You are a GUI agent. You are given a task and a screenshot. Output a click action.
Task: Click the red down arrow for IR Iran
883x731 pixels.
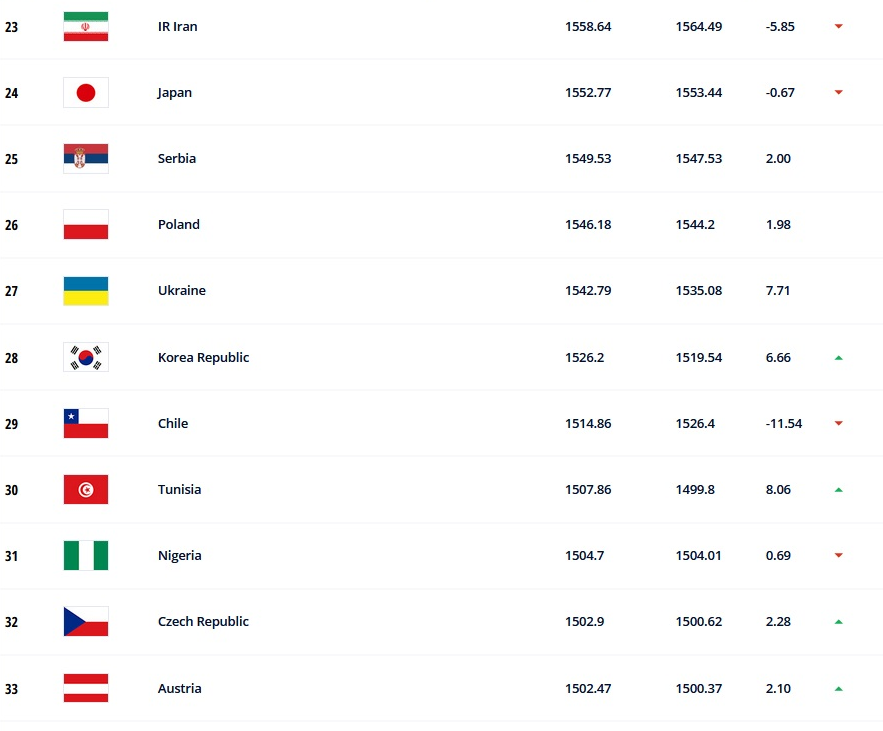tap(838, 27)
